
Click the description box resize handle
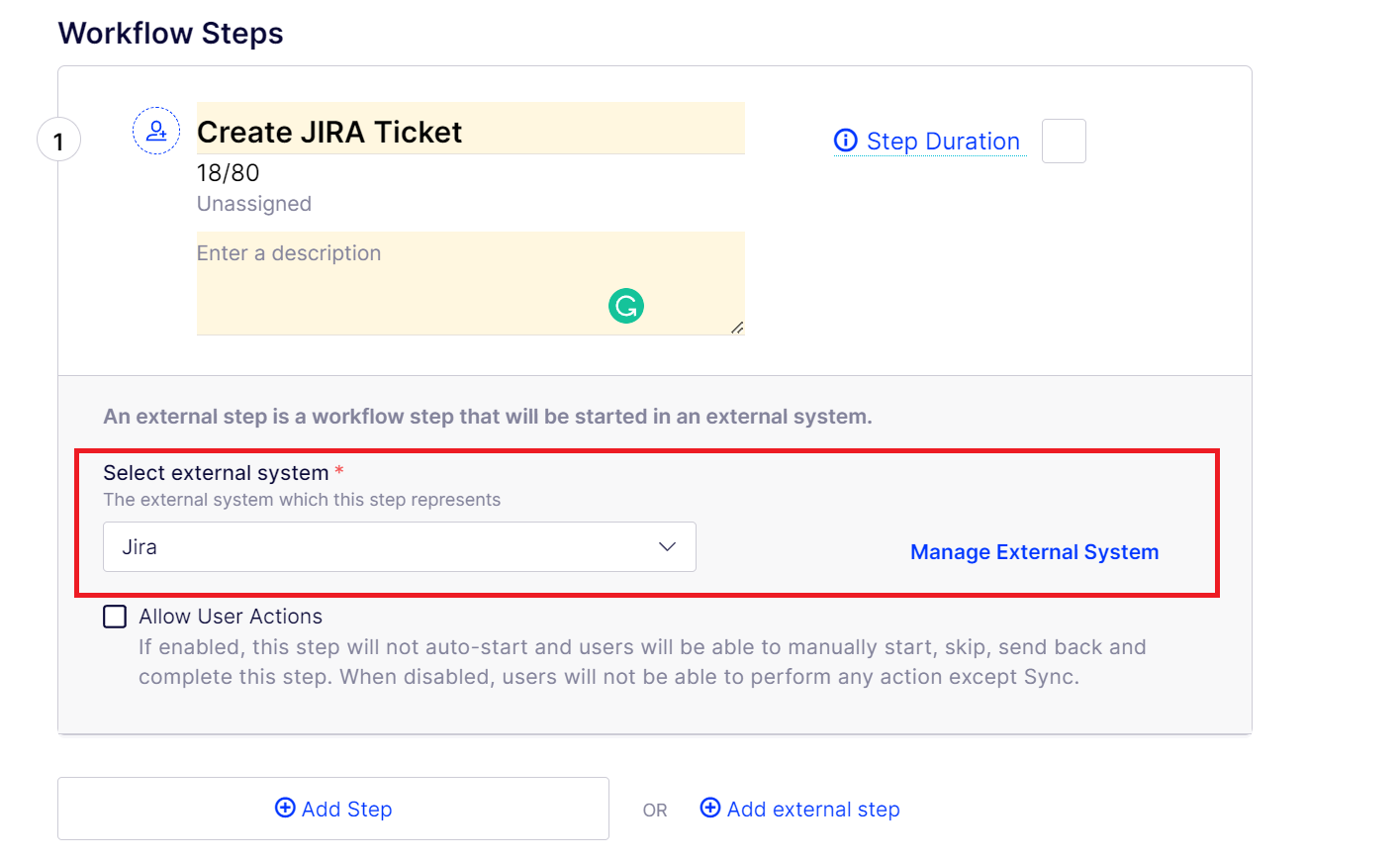tap(737, 328)
